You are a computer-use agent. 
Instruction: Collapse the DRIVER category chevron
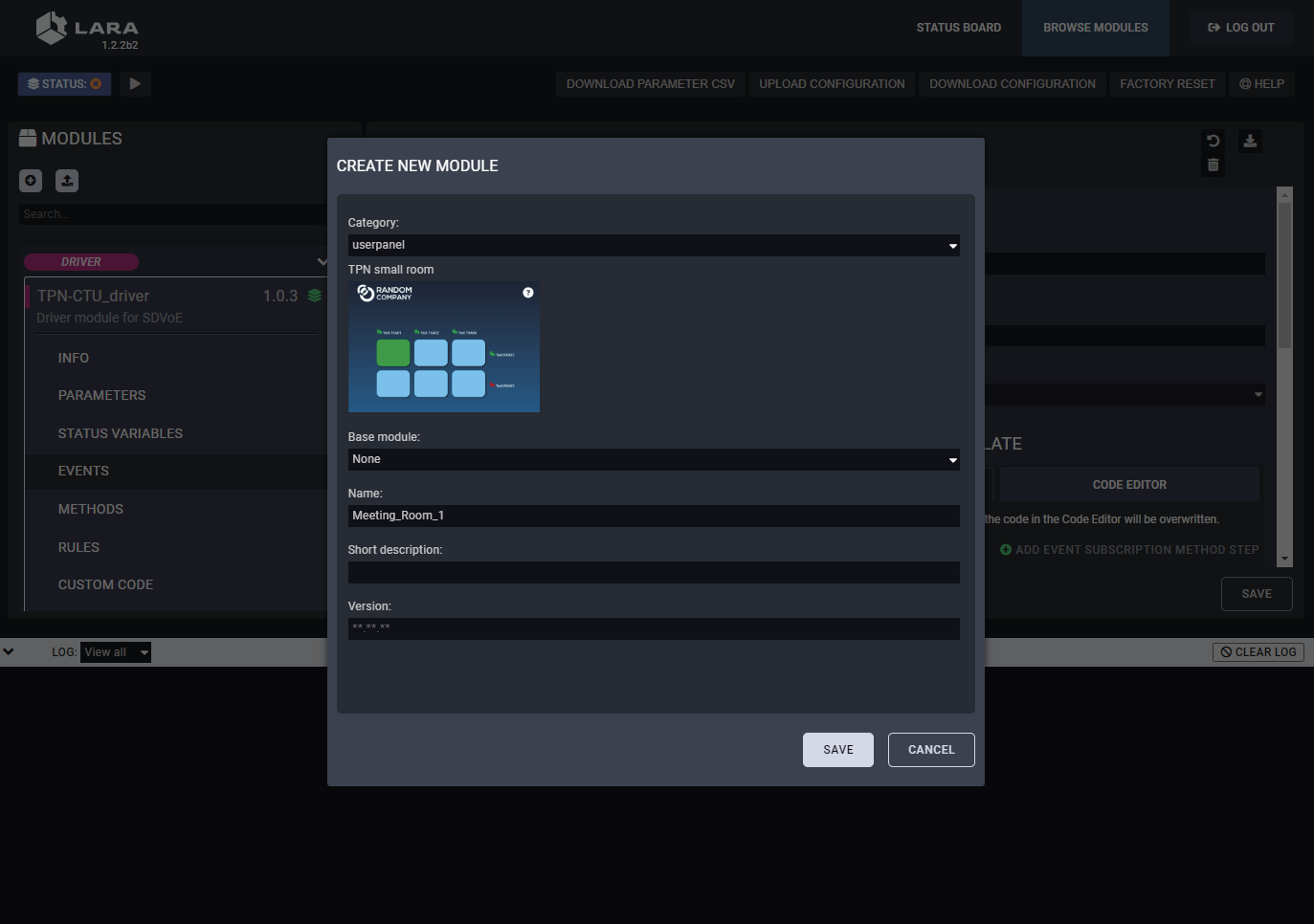coord(322,261)
